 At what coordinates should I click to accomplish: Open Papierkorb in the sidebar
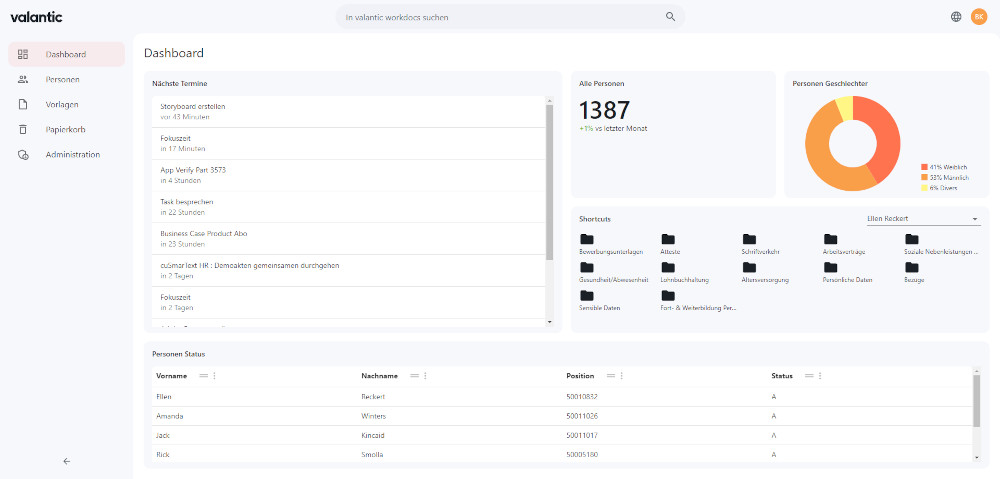coord(65,129)
